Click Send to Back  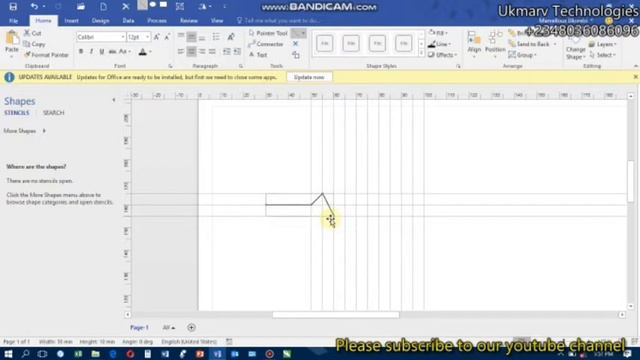(533, 44)
